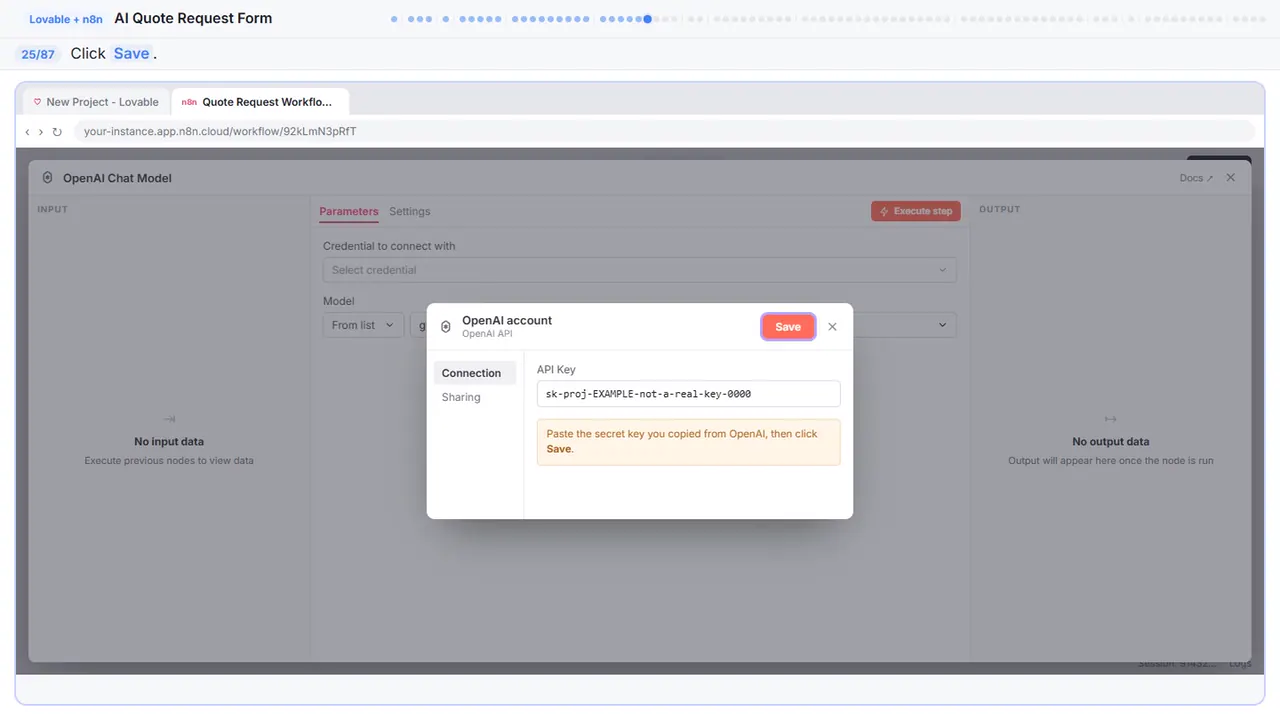Click the first progress dot in header
This screenshot has width=1280, height=720.
(x=394, y=18)
